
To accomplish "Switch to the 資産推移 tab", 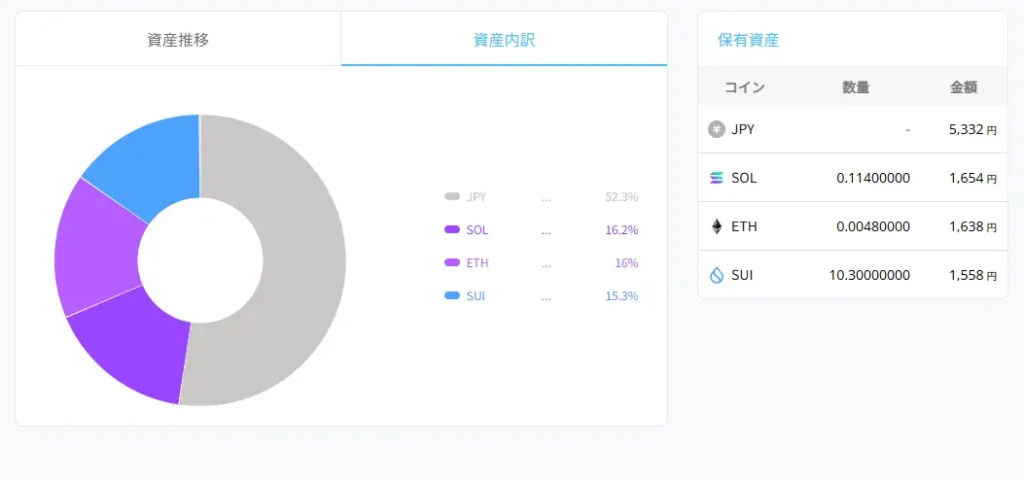I will pos(178,39).
